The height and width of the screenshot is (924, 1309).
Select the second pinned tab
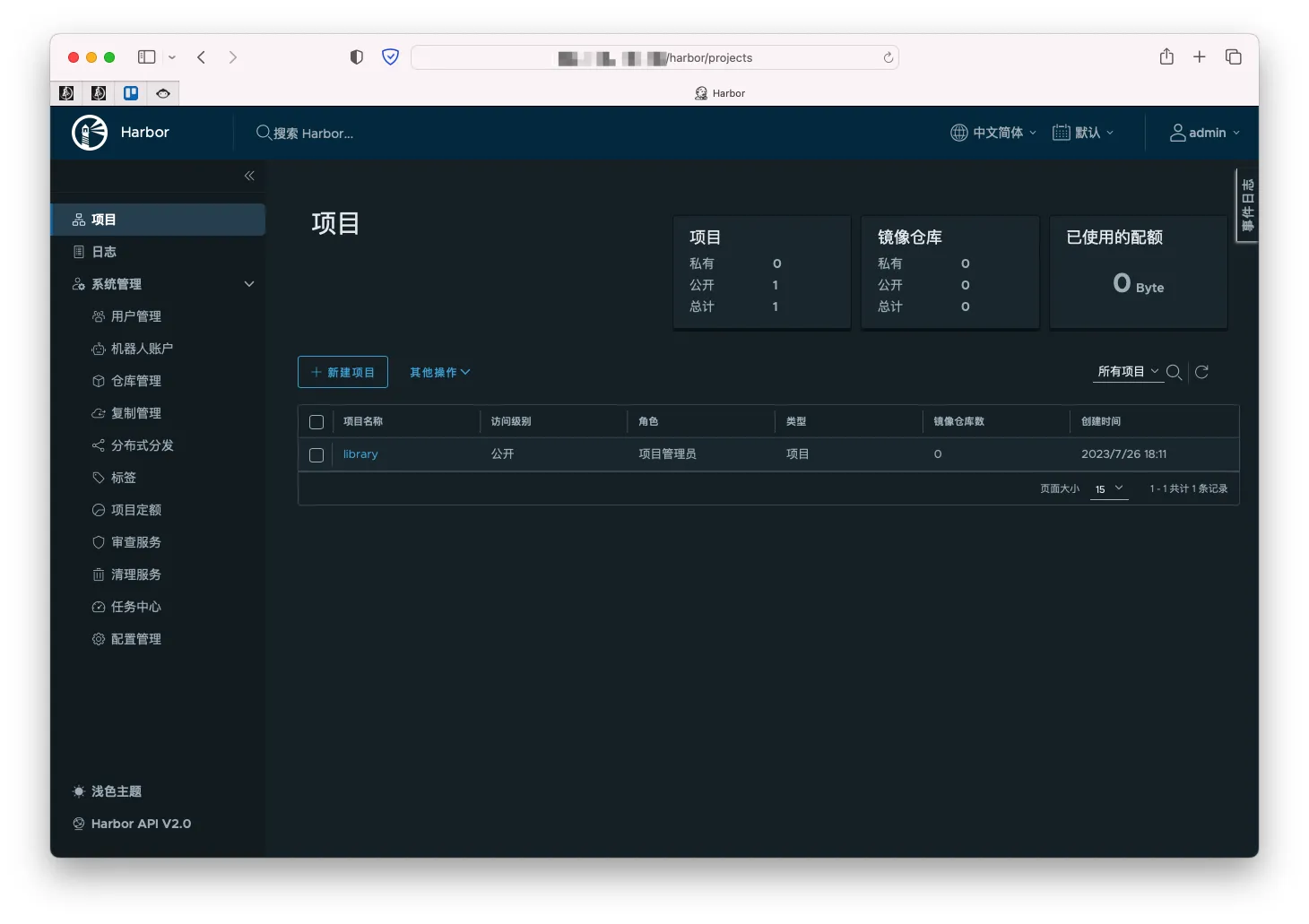[x=99, y=93]
